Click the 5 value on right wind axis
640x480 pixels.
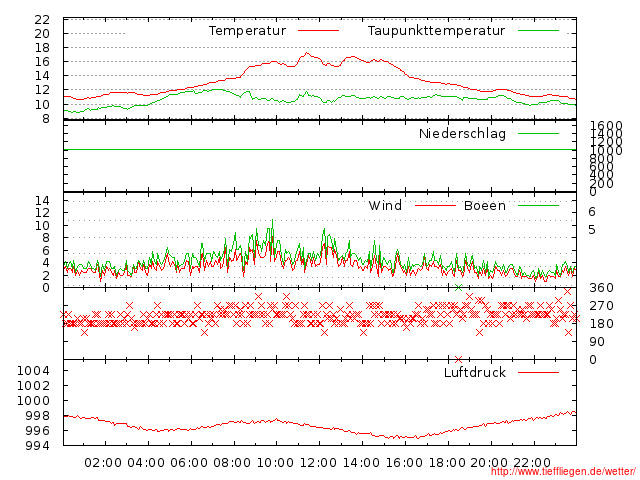[592, 230]
